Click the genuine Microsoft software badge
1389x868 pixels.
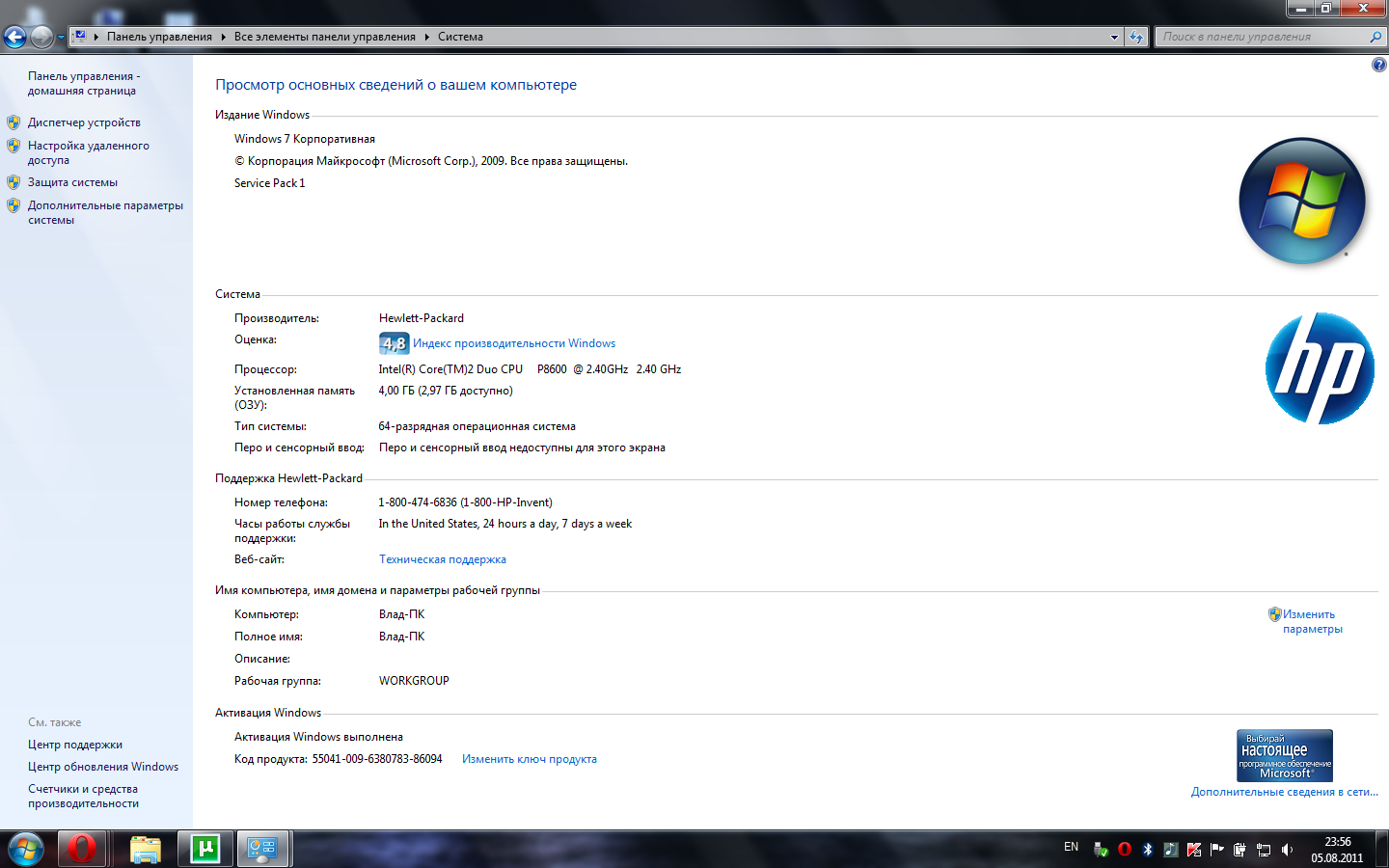coord(1285,755)
